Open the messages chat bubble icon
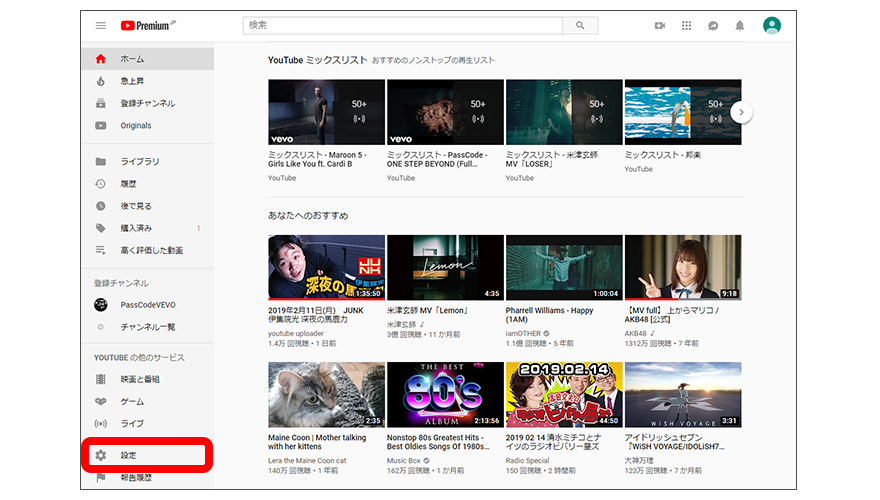This screenshot has height=500, width=880. 713,25
